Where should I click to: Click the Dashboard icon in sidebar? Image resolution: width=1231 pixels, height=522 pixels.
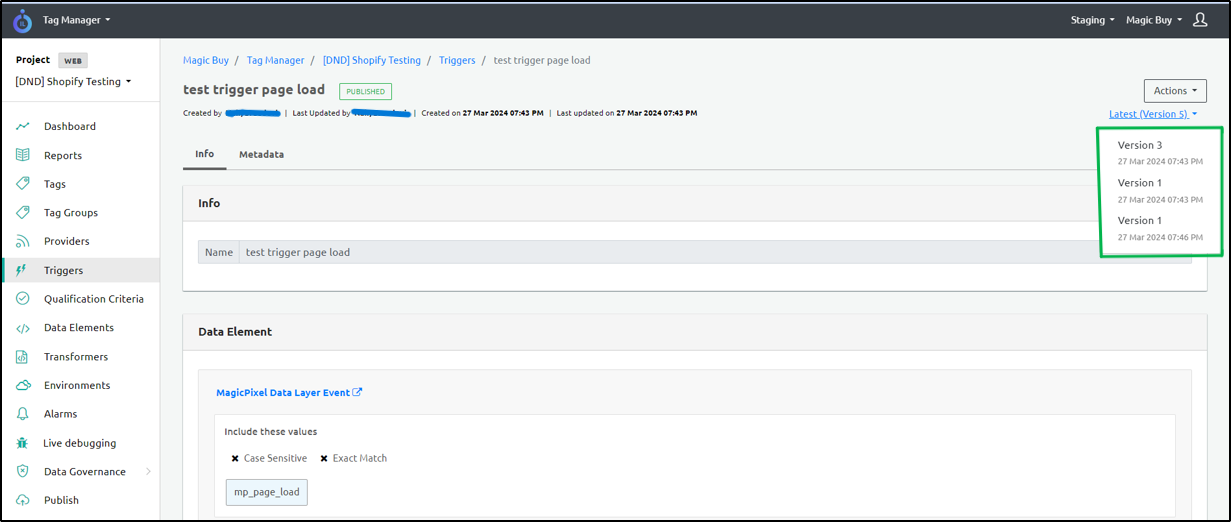coord(22,126)
